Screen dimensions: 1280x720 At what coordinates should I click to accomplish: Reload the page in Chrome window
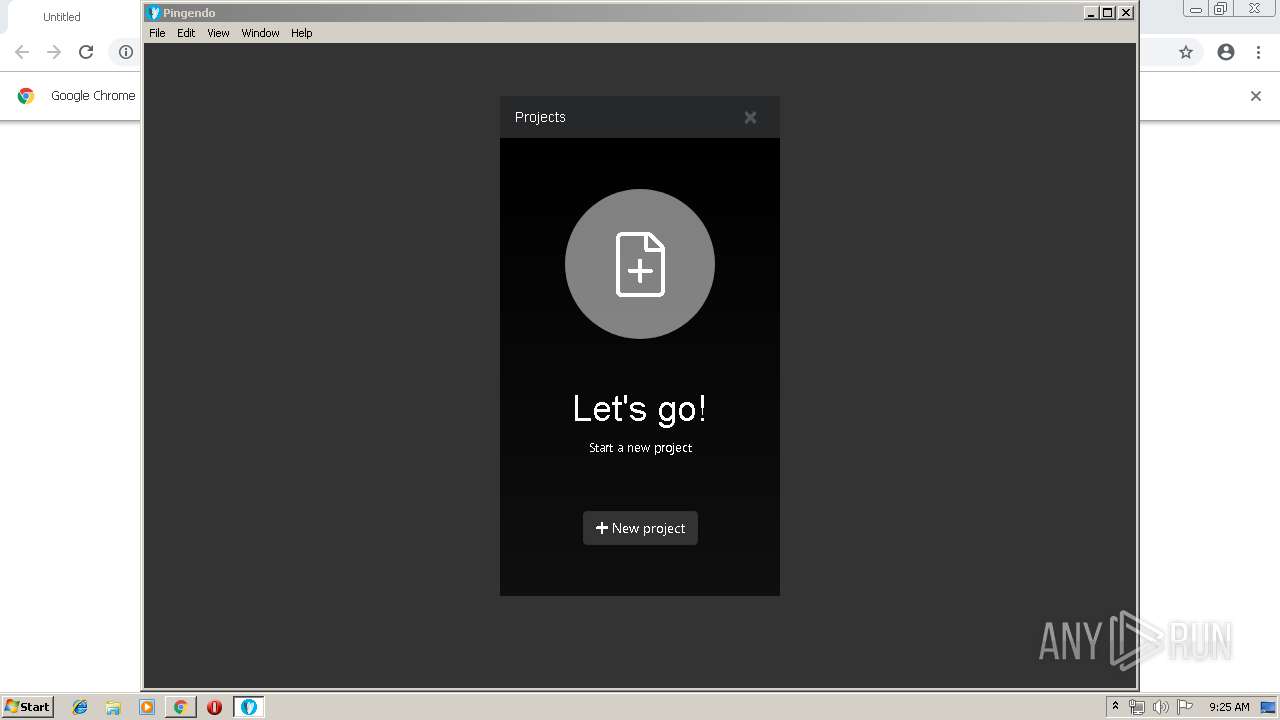click(86, 52)
